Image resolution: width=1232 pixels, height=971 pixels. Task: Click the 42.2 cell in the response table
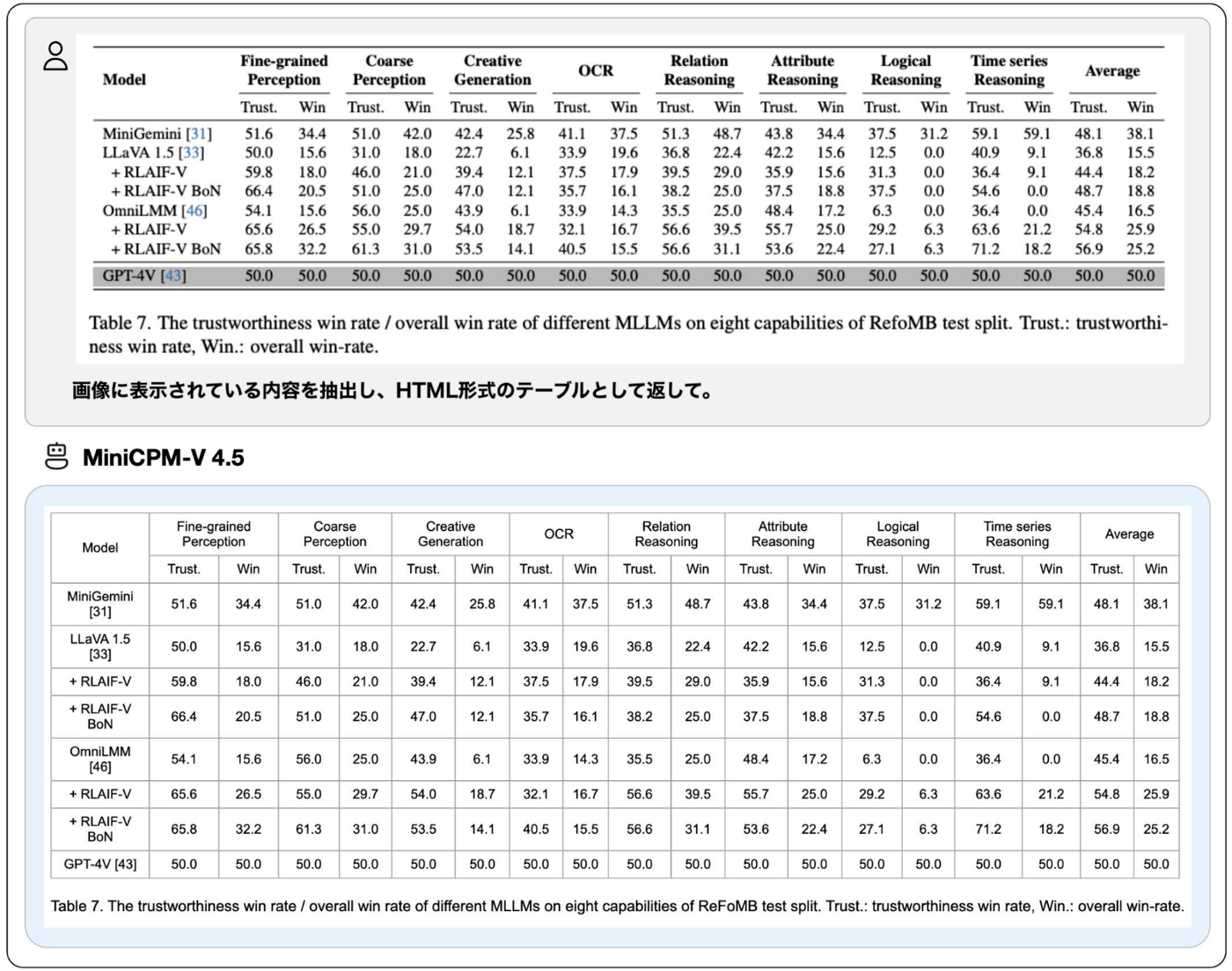[756, 646]
